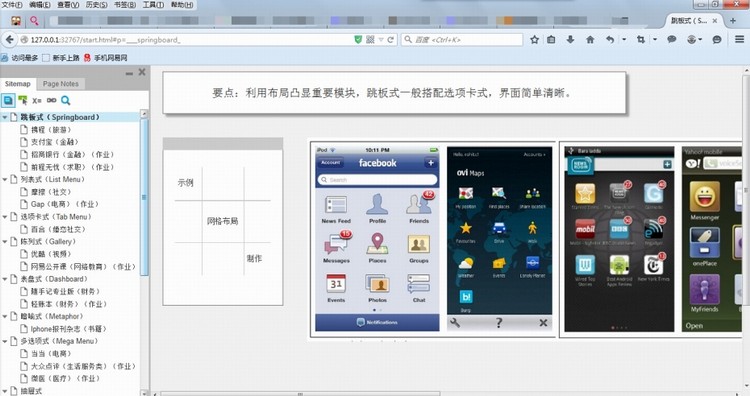
Task: Select the 携程（旅游） page
Action: (51, 130)
